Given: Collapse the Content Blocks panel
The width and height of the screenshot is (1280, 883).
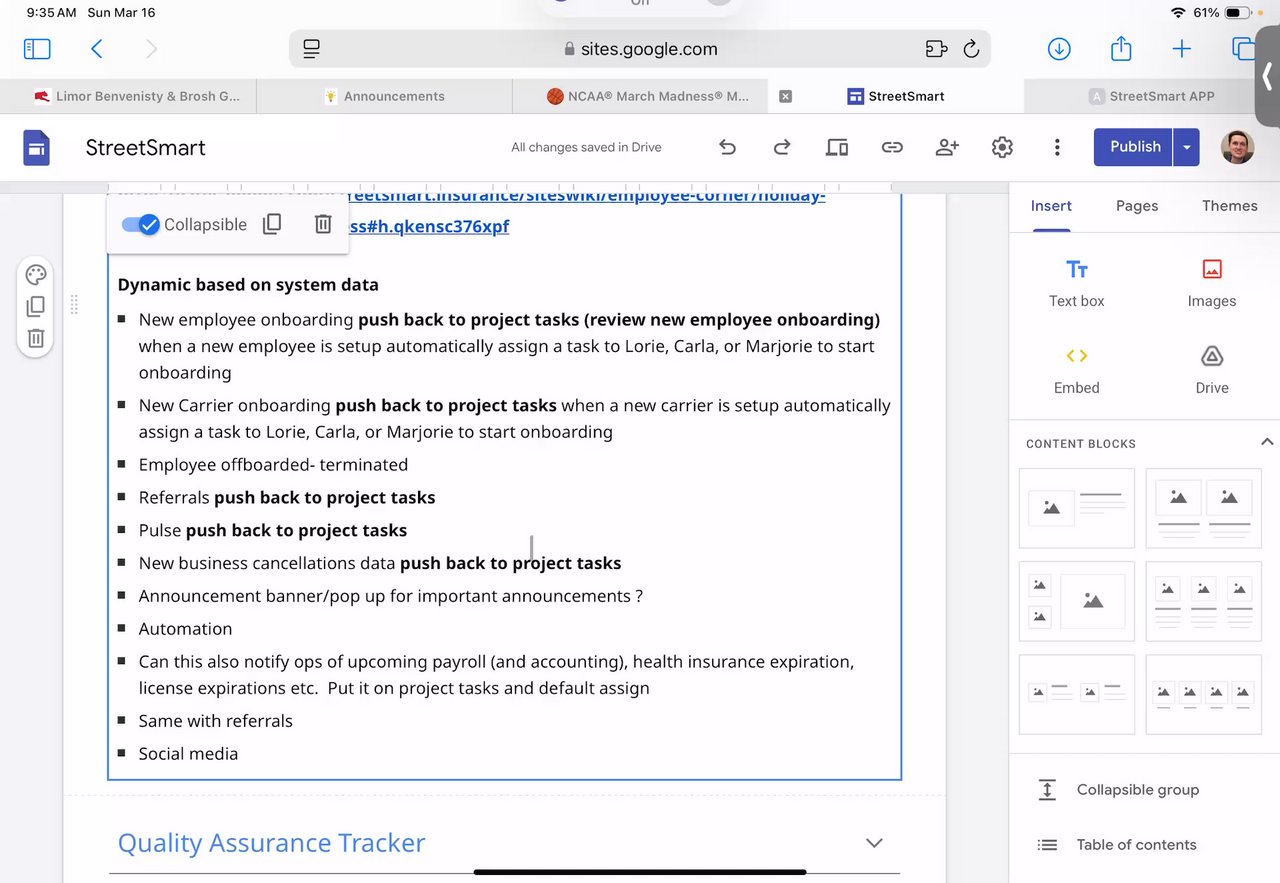Looking at the screenshot, I should click(x=1267, y=442).
